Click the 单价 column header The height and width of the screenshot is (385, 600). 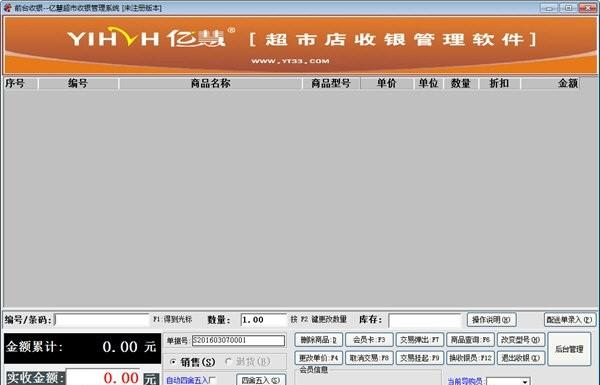pyautogui.click(x=386, y=83)
